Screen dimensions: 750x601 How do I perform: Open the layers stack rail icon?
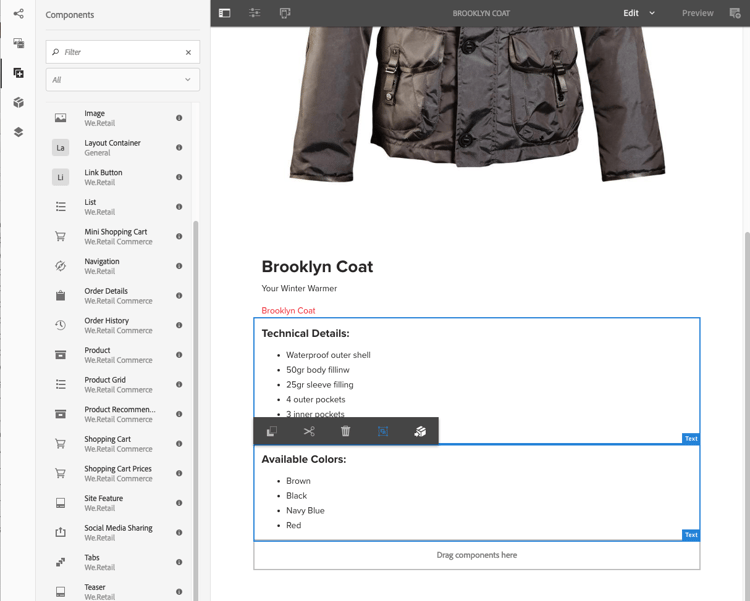18,132
